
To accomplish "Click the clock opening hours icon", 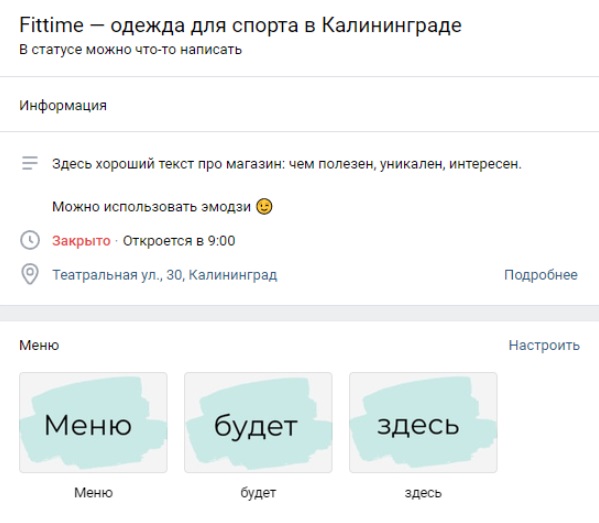I will coord(30,240).
